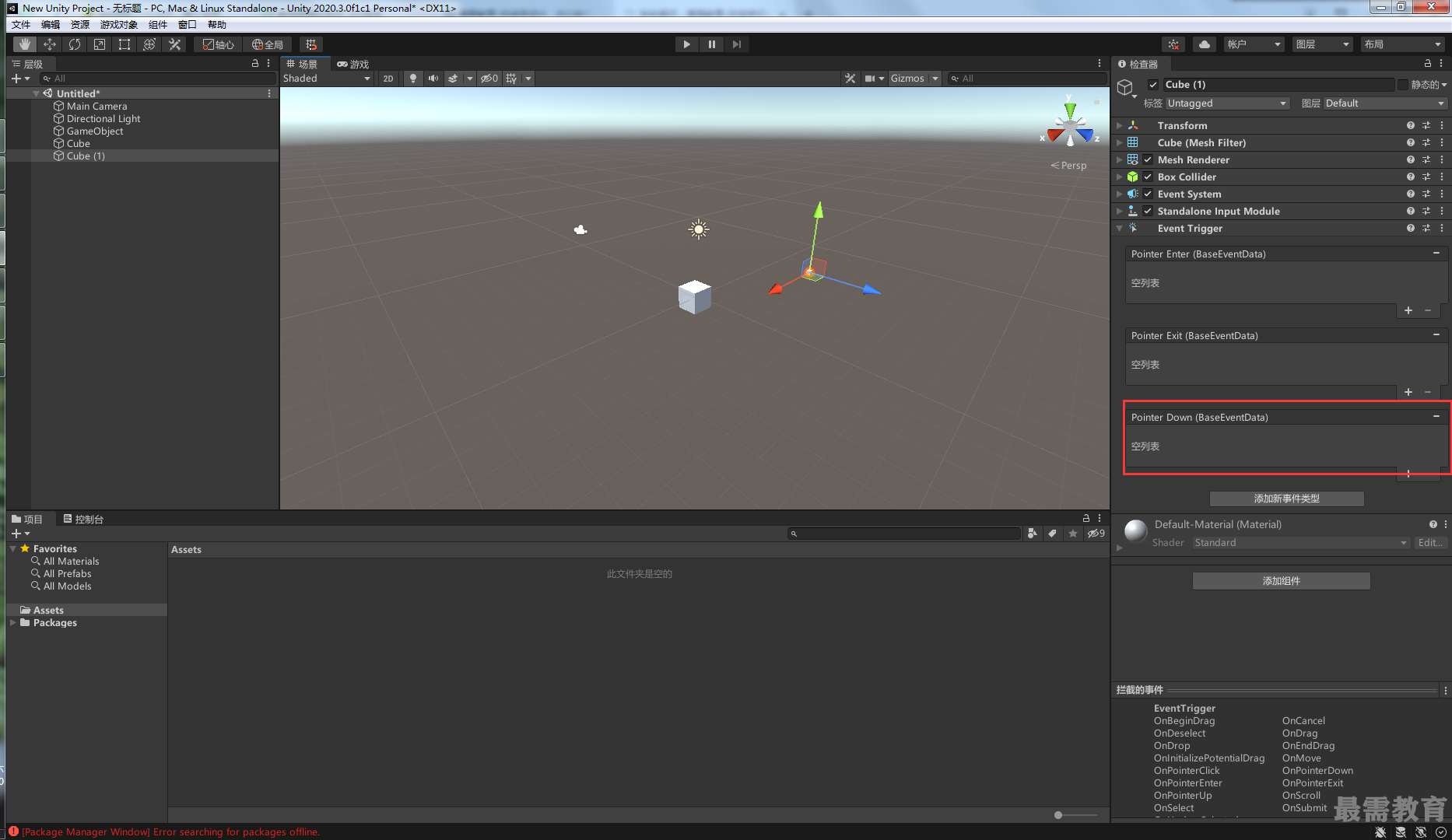Click the material Edit... button
The height and width of the screenshot is (840, 1452).
[1430, 543]
